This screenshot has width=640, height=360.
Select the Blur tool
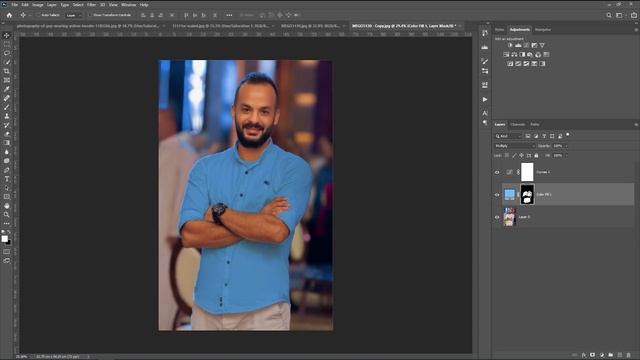tap(7, 152)
